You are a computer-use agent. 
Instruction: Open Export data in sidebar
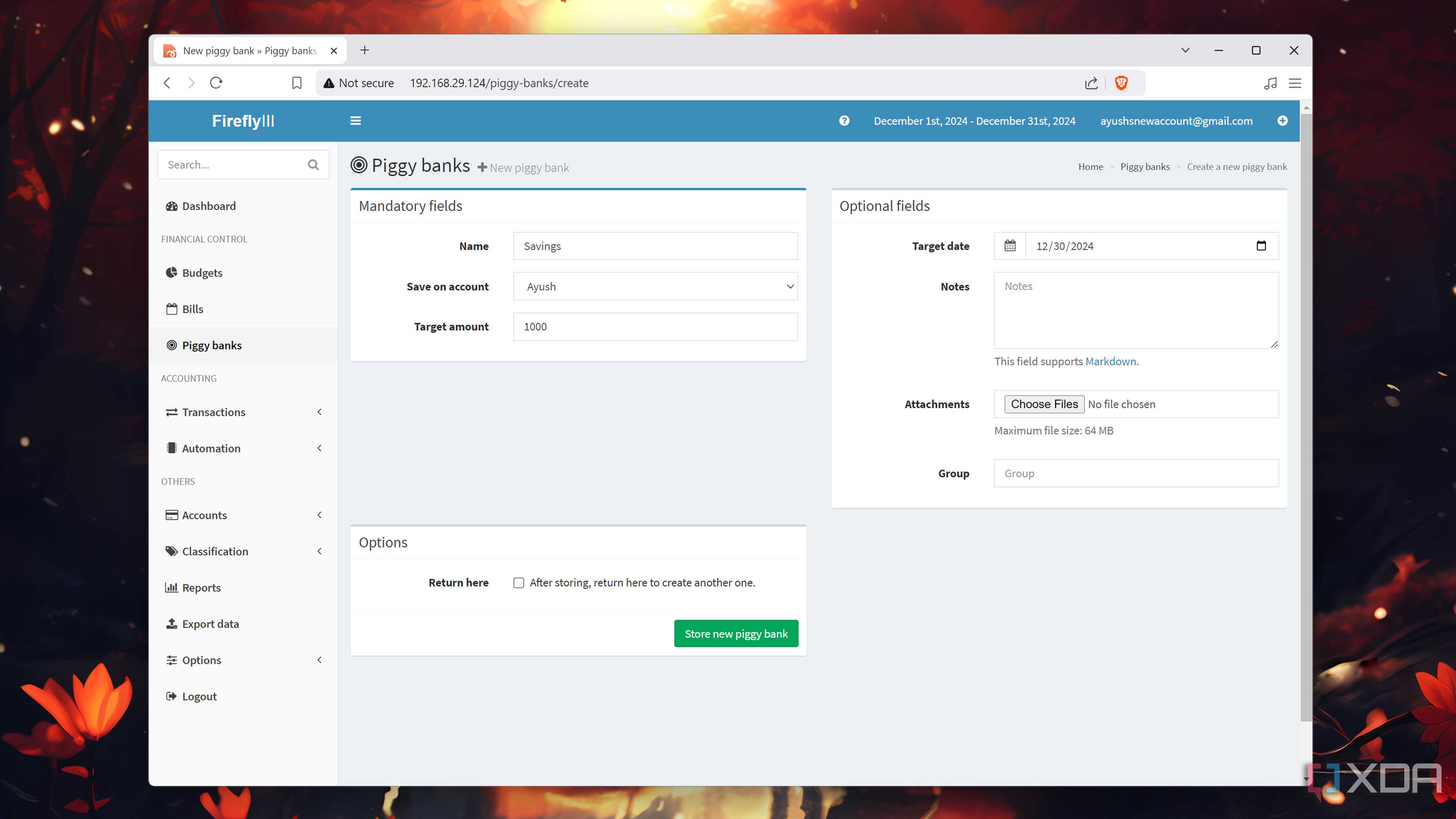tap(243, 624)
